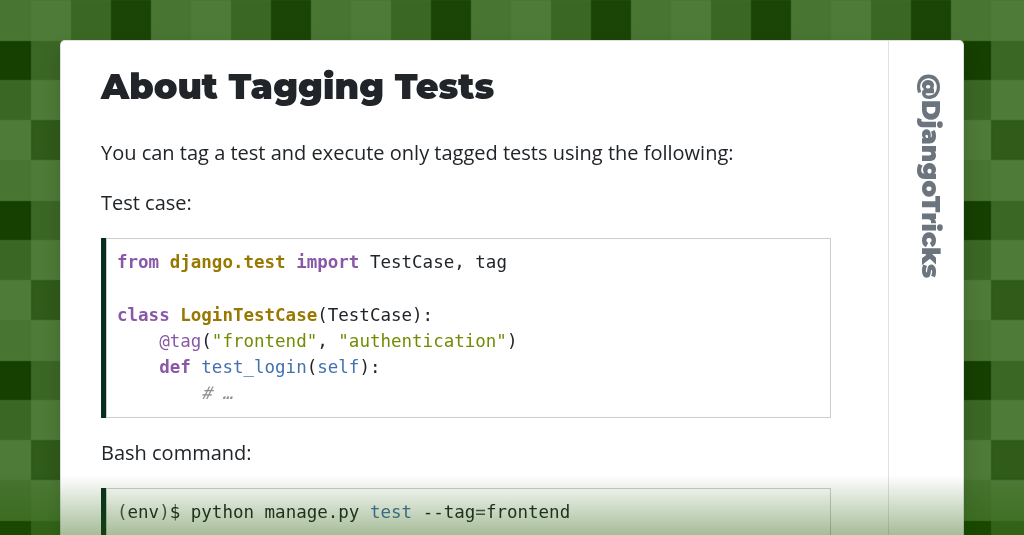The height and width of the screenshot is (535, 1024).
Task: Select the LoginTestCase class name
Action: [249, 315]
